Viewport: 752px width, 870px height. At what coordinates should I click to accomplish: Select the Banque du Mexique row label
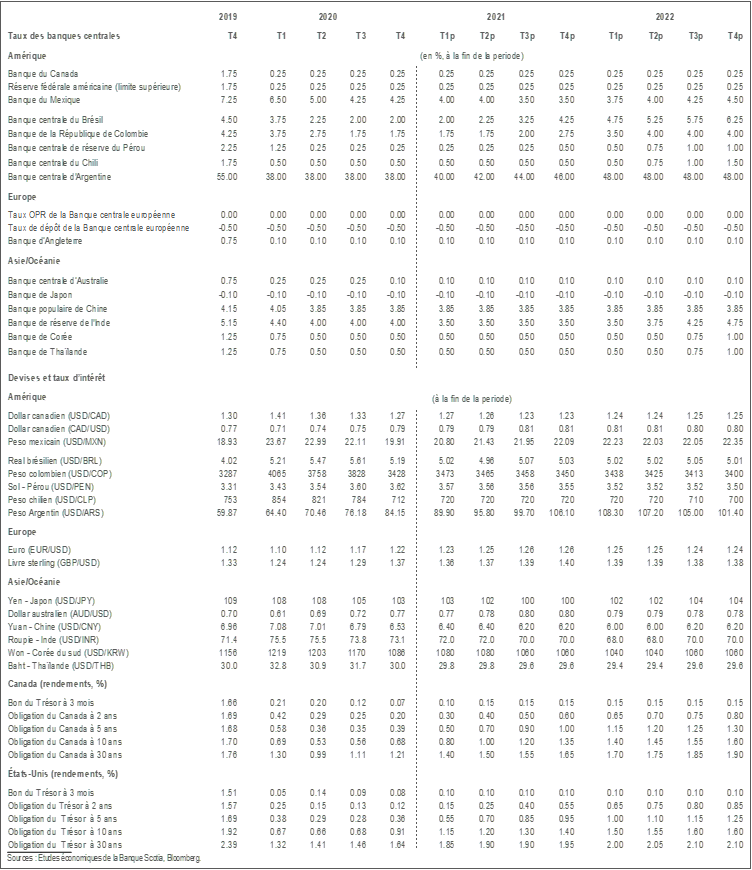(46, 100)
